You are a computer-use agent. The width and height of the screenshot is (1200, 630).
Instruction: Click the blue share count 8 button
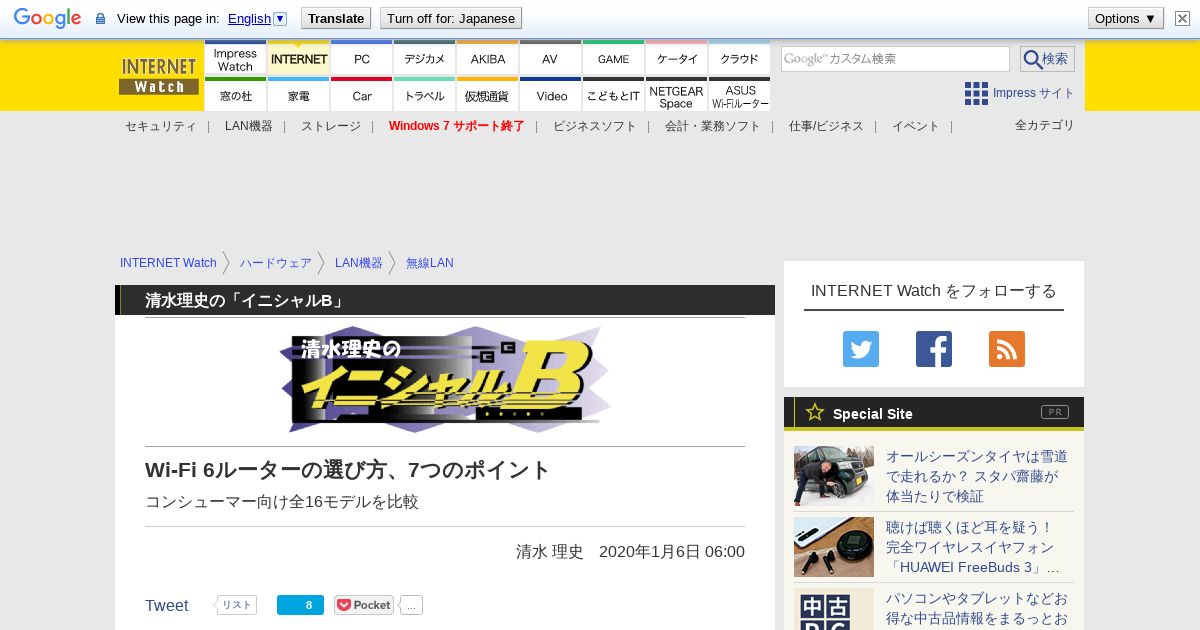click(300, 605)
